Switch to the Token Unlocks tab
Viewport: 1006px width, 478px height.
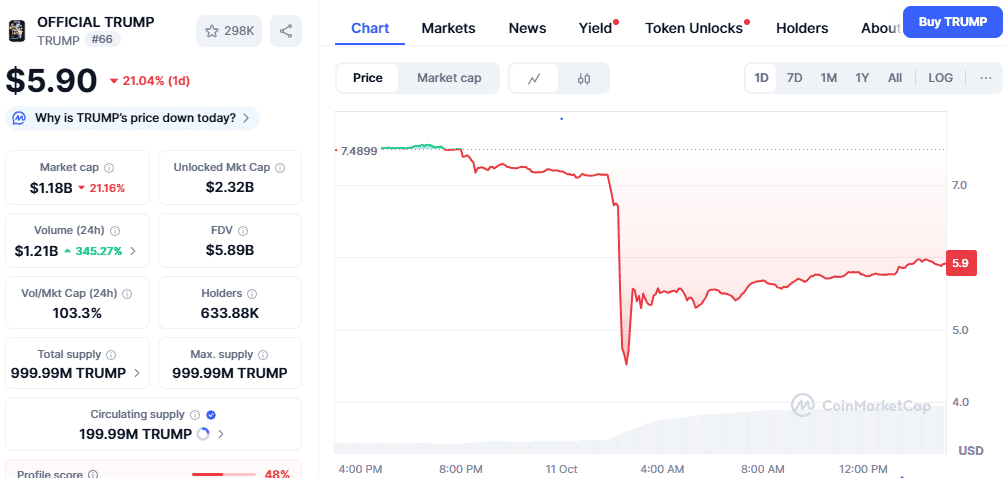pos(693,28)
